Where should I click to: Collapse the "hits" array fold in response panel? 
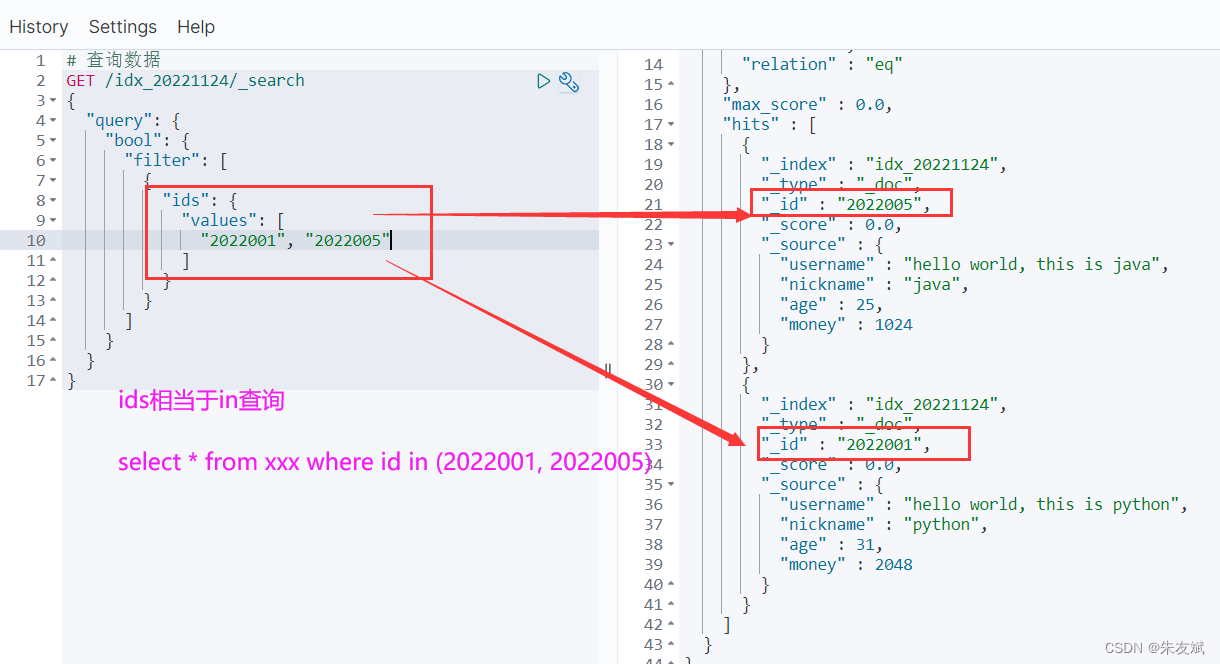pos(668,123)
